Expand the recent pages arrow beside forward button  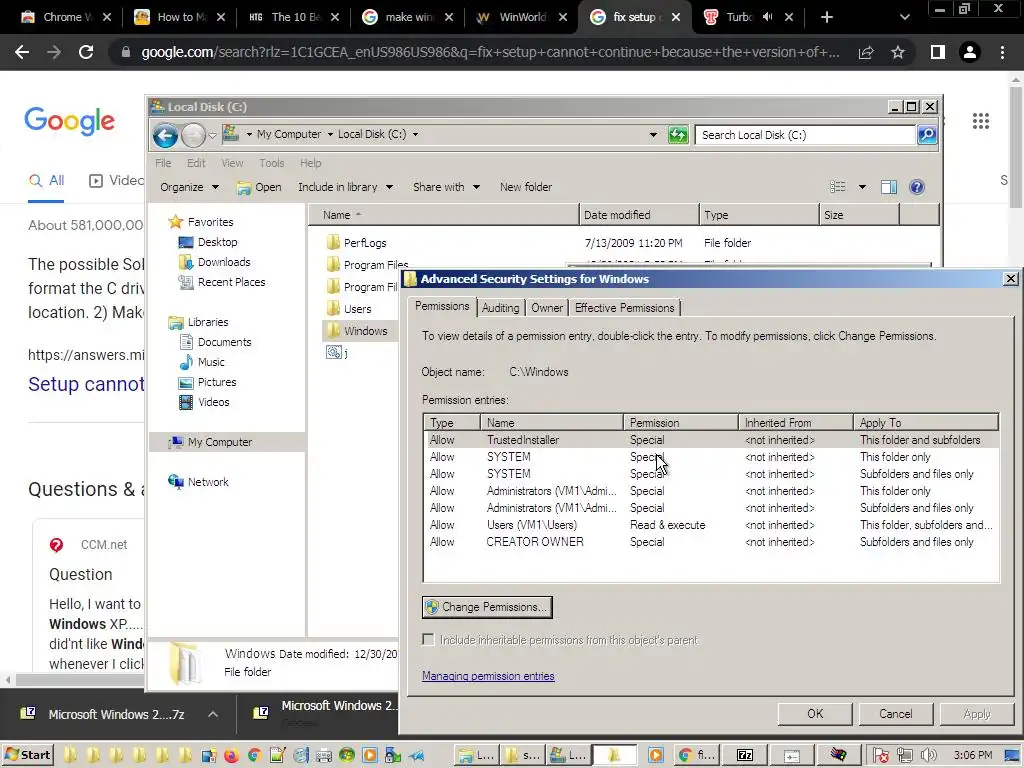pos(212,136)
